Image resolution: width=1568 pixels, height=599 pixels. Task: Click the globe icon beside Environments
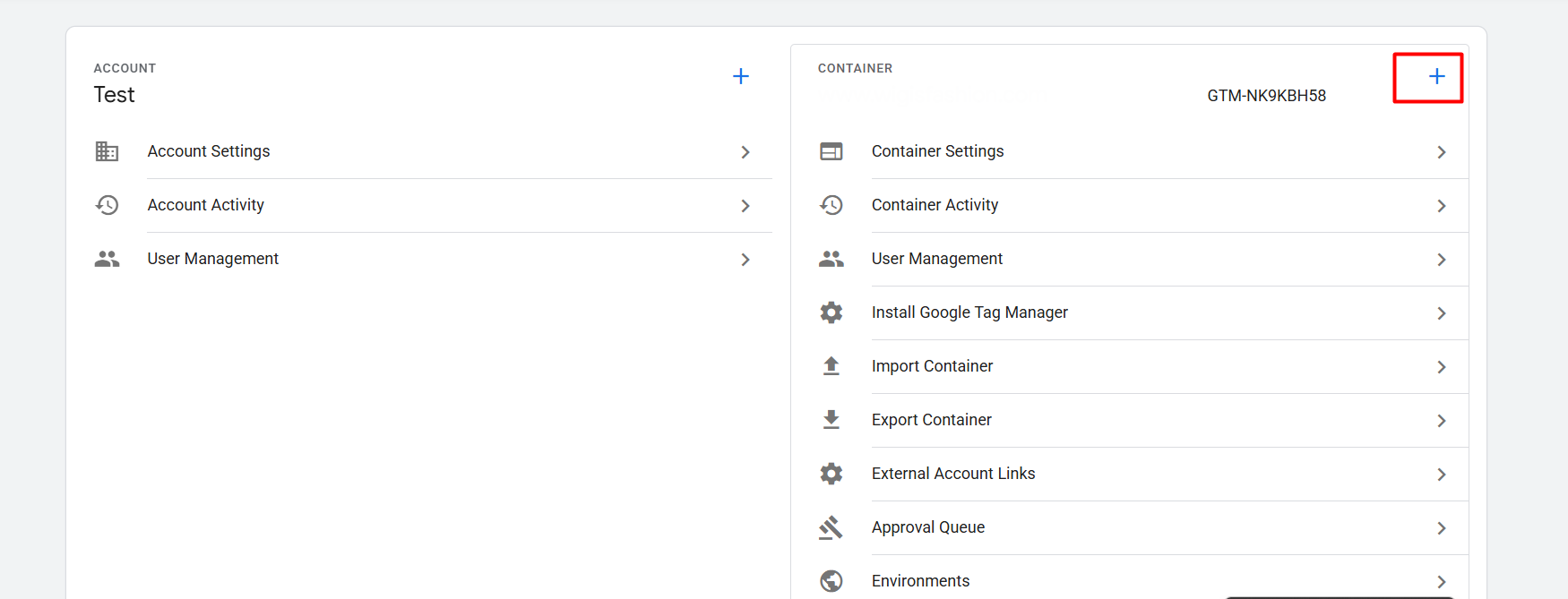click(x=831, y=581)
